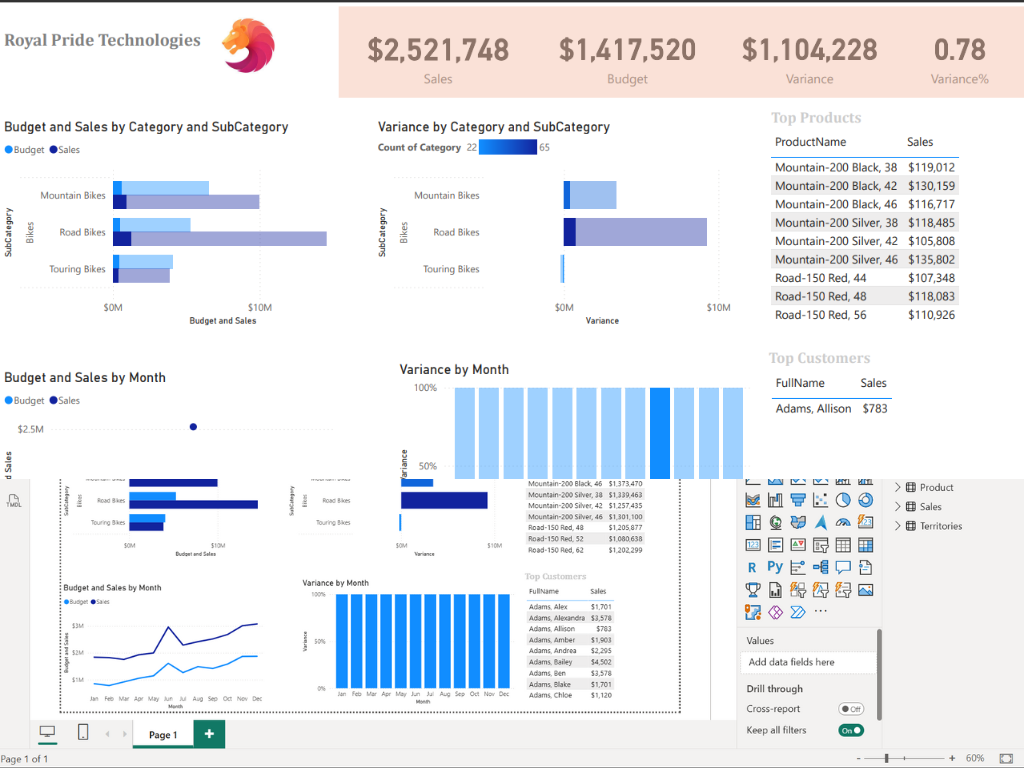Click the $1,417,520 Budget card
The width and height of the screenshot is (1024, 768).
627,60
